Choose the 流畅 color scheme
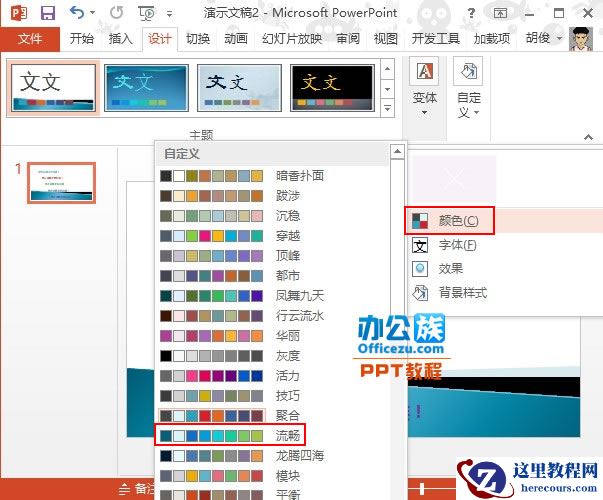Screen dimensions: 603x500 coord(273,435)
